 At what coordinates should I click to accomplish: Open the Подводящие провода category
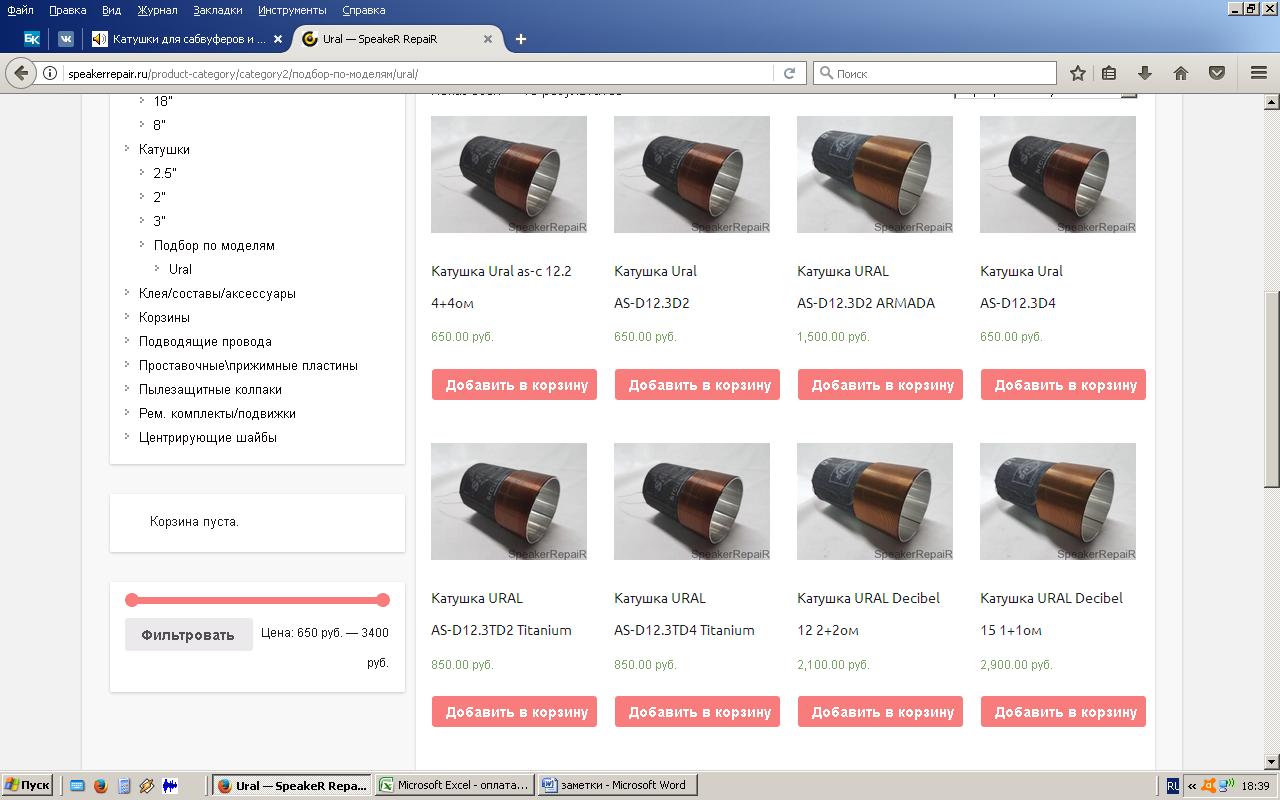coord(205,341)
